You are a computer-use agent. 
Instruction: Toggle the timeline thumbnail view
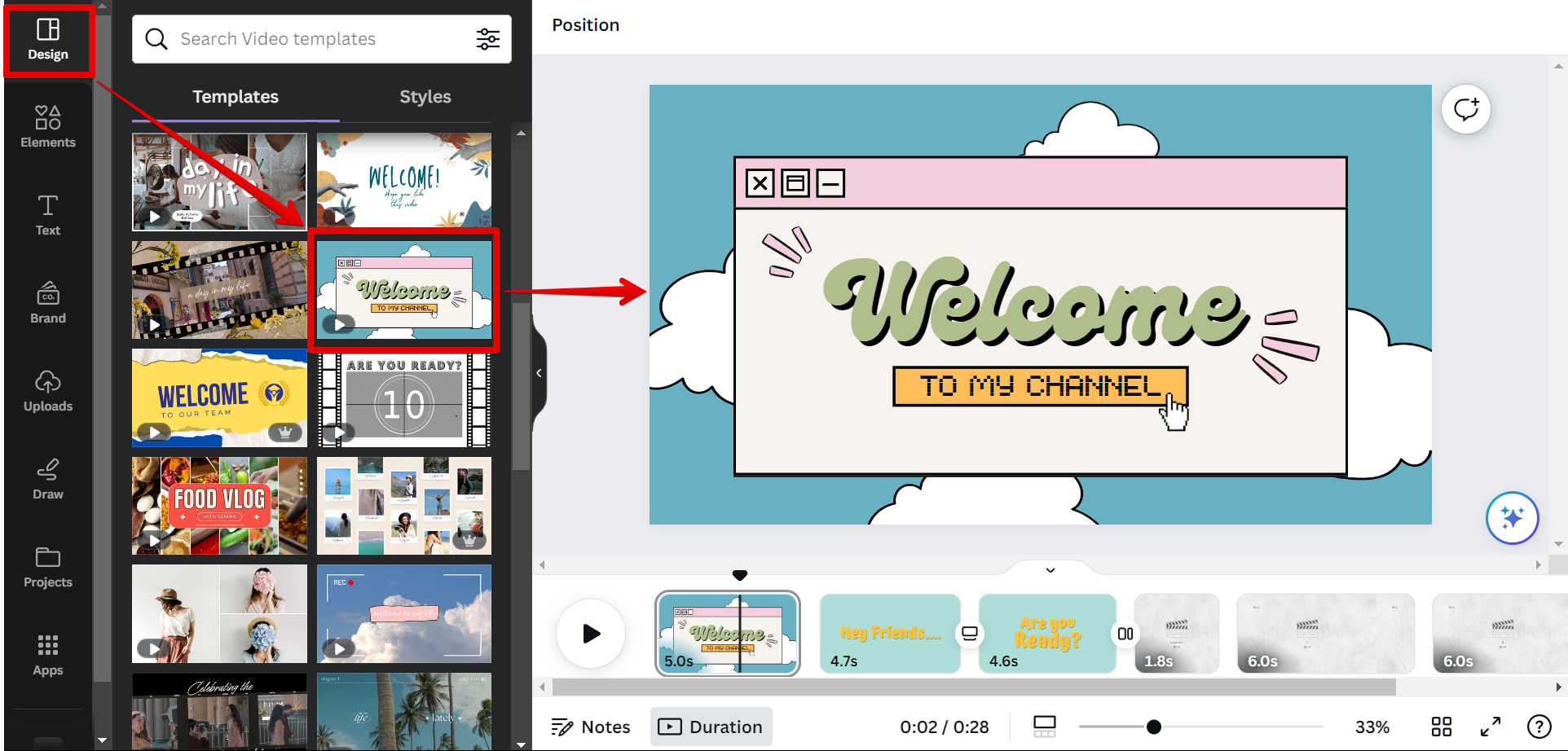point(1044,727)
